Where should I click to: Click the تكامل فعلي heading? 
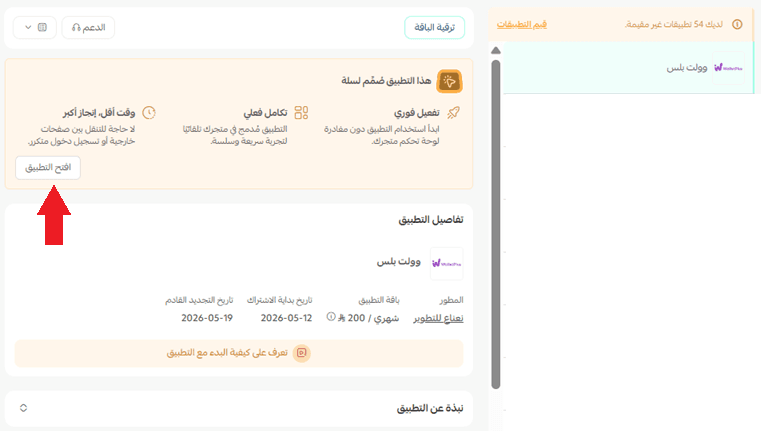(x=265, y=113)
